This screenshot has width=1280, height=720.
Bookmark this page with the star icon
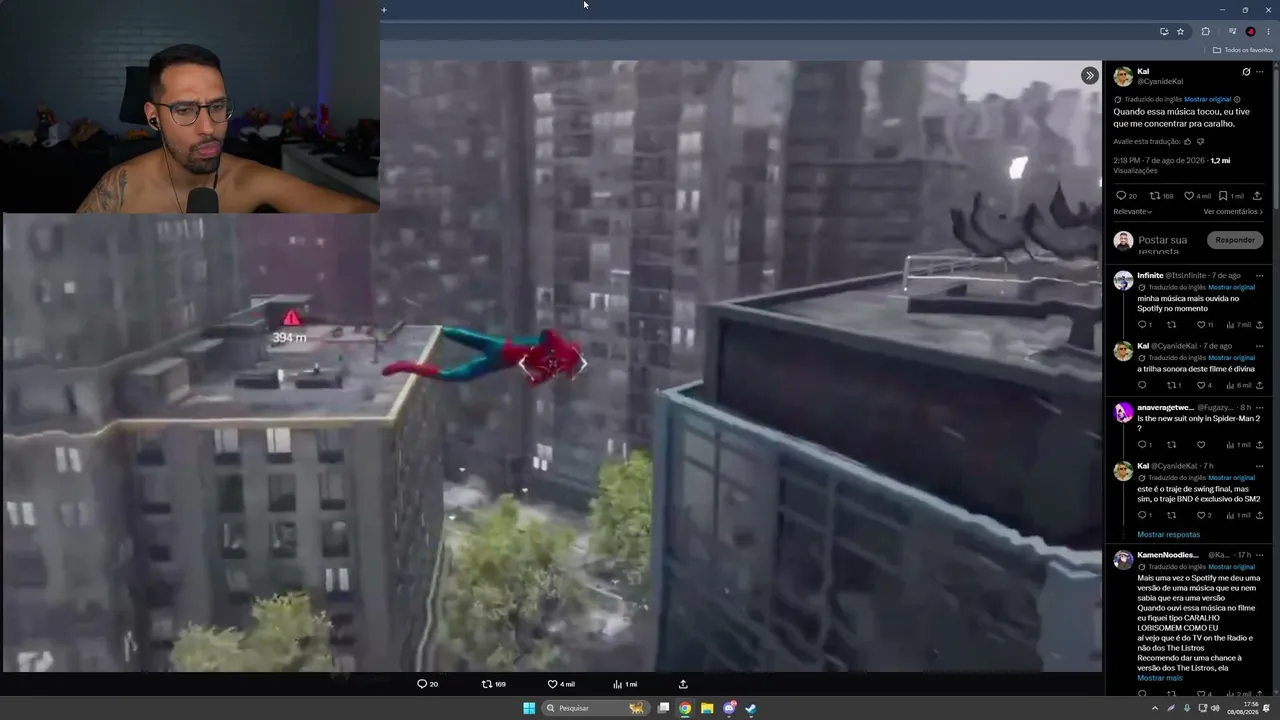1180,31
